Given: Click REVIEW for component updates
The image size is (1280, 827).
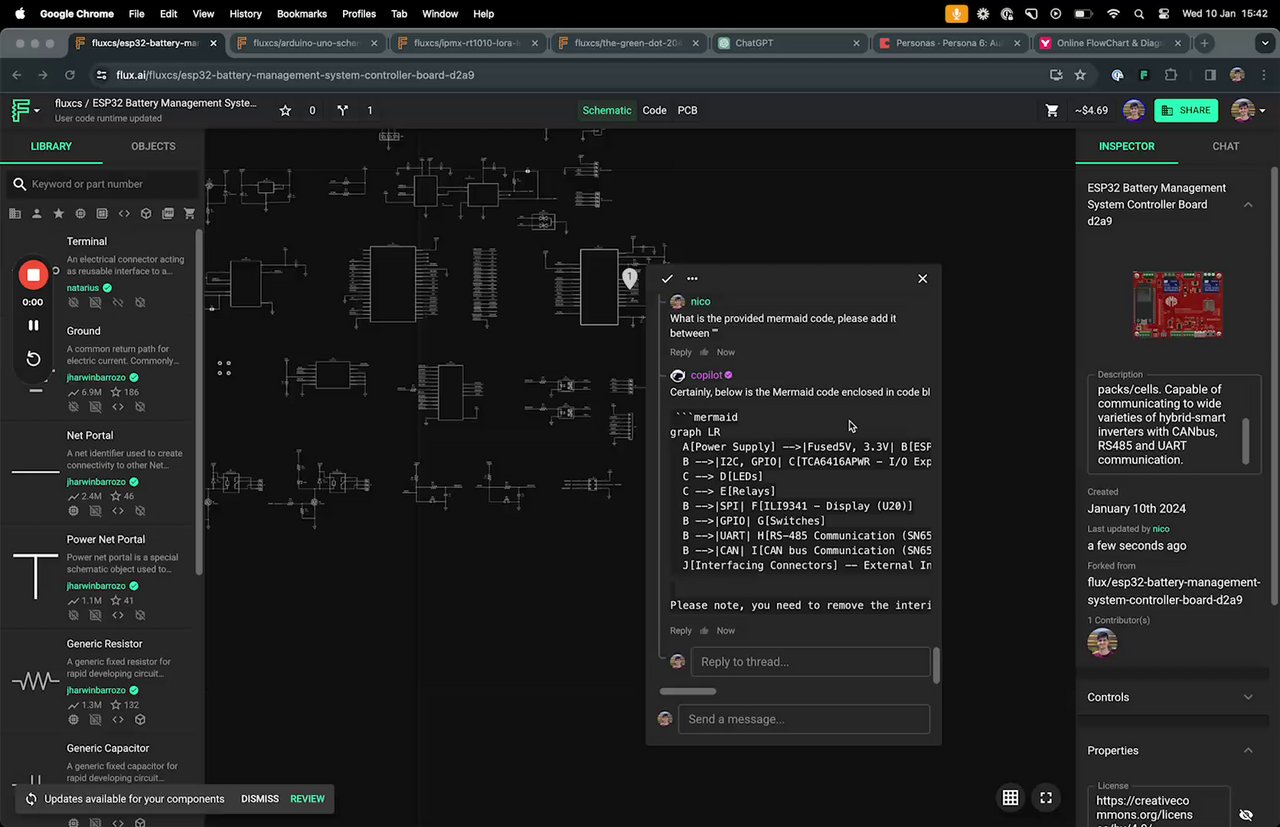Looking at the screenshot, I should point(307,799).
